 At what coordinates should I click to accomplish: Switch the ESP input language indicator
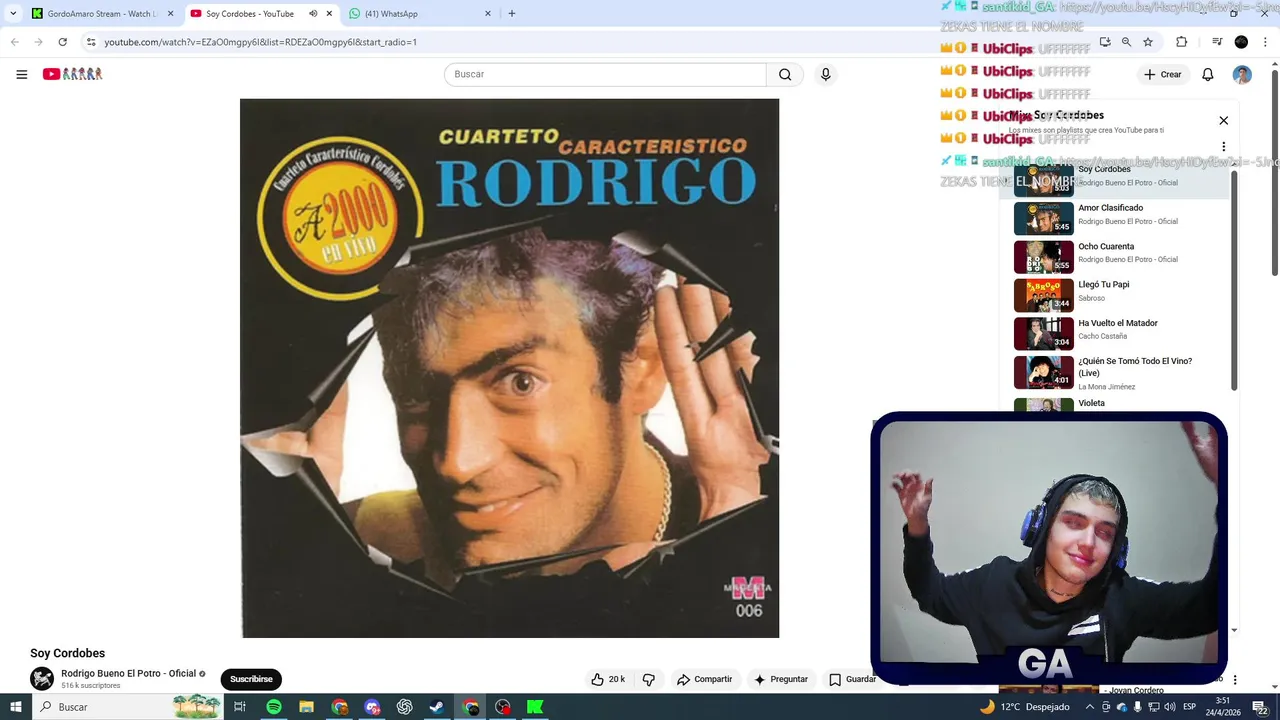1189,707
